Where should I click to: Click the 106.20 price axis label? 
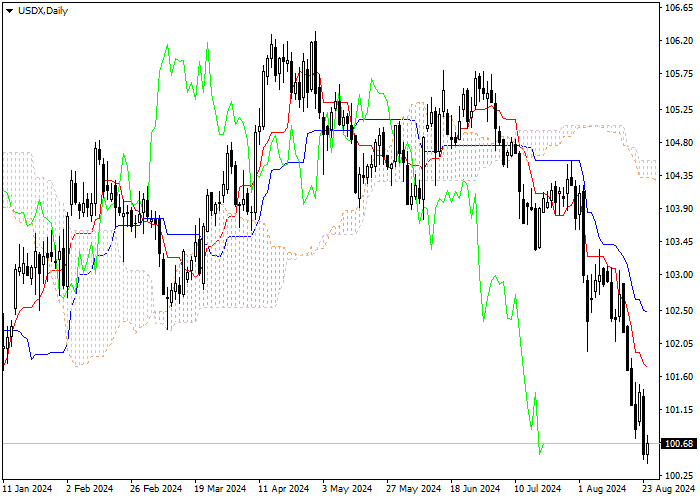click(x=679, y=41)
